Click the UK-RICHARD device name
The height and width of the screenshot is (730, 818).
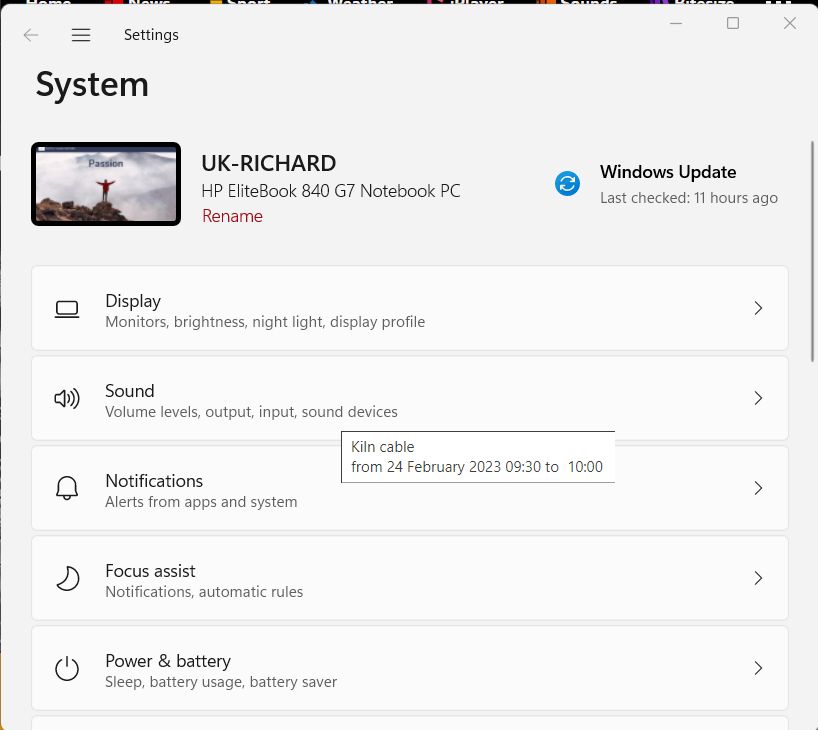click(x=269, y=163)
